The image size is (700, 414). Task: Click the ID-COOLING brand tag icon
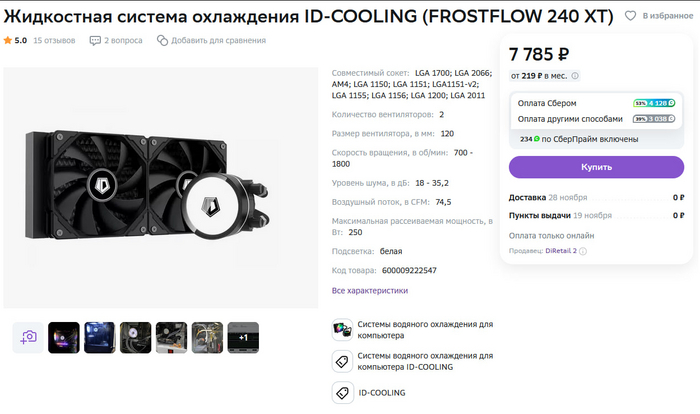point(342,393)
